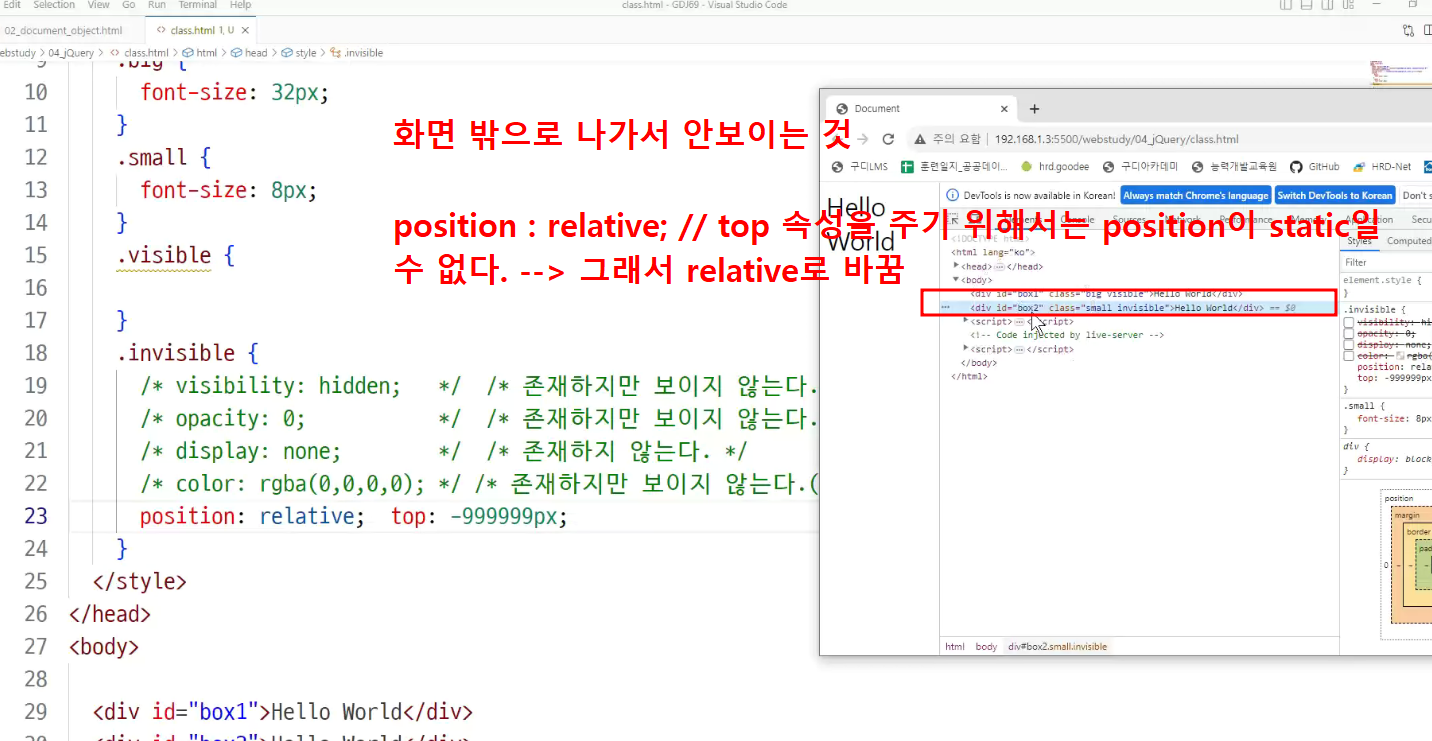The image size is (1432, 741).
Task: Expand the head element in DOM tree
Action: 957,266
